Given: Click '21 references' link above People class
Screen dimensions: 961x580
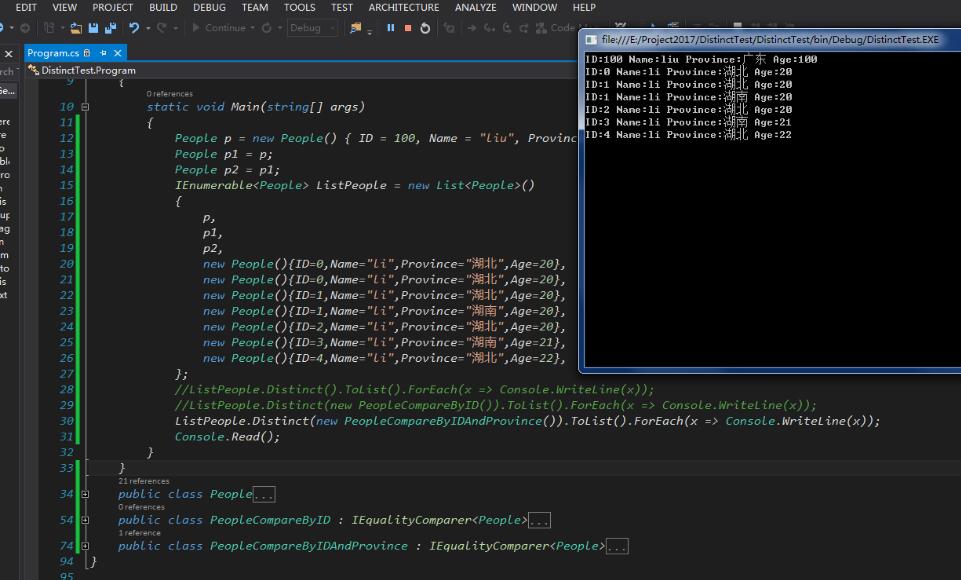Looking at the screenshot, I should point(143,481).
